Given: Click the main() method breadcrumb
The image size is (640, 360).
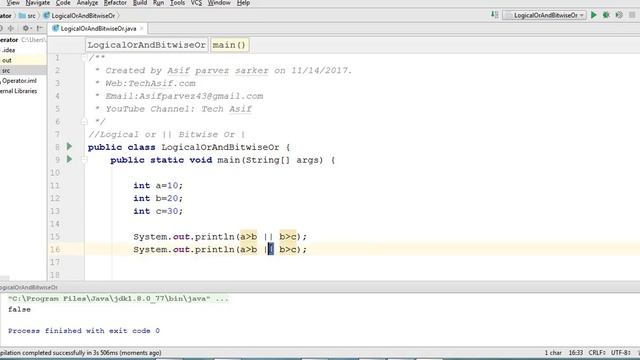Looking at the screenshot, I should (229, 45).
